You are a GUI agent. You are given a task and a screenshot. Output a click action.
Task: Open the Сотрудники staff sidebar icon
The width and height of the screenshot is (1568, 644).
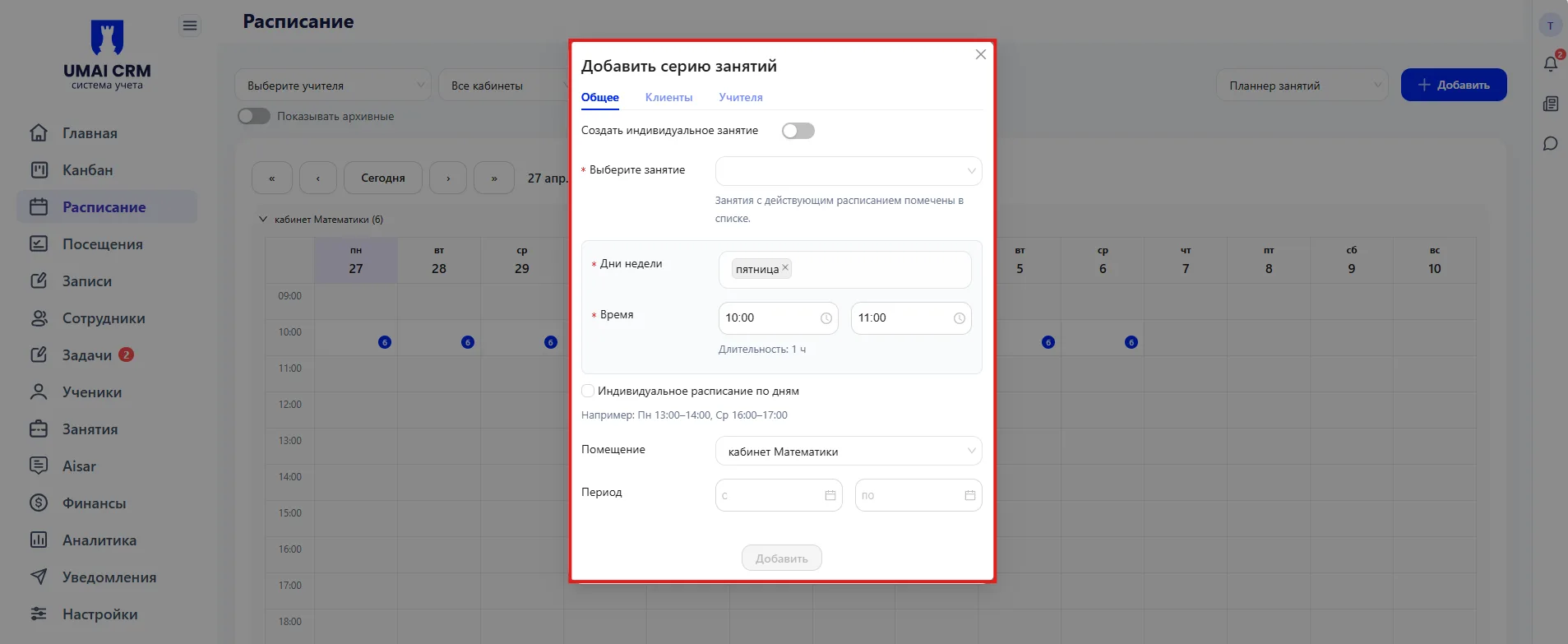coord(39,317)
